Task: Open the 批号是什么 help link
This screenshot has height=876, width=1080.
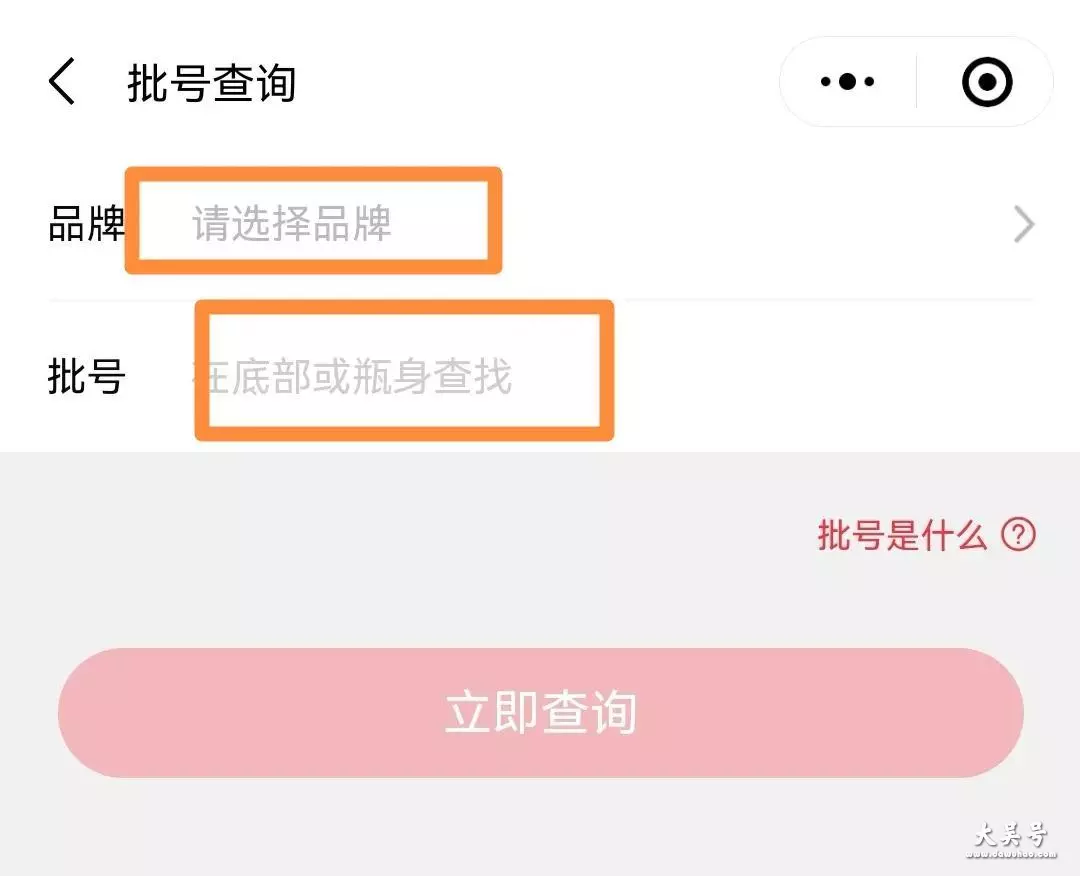Action: (902, 534)
